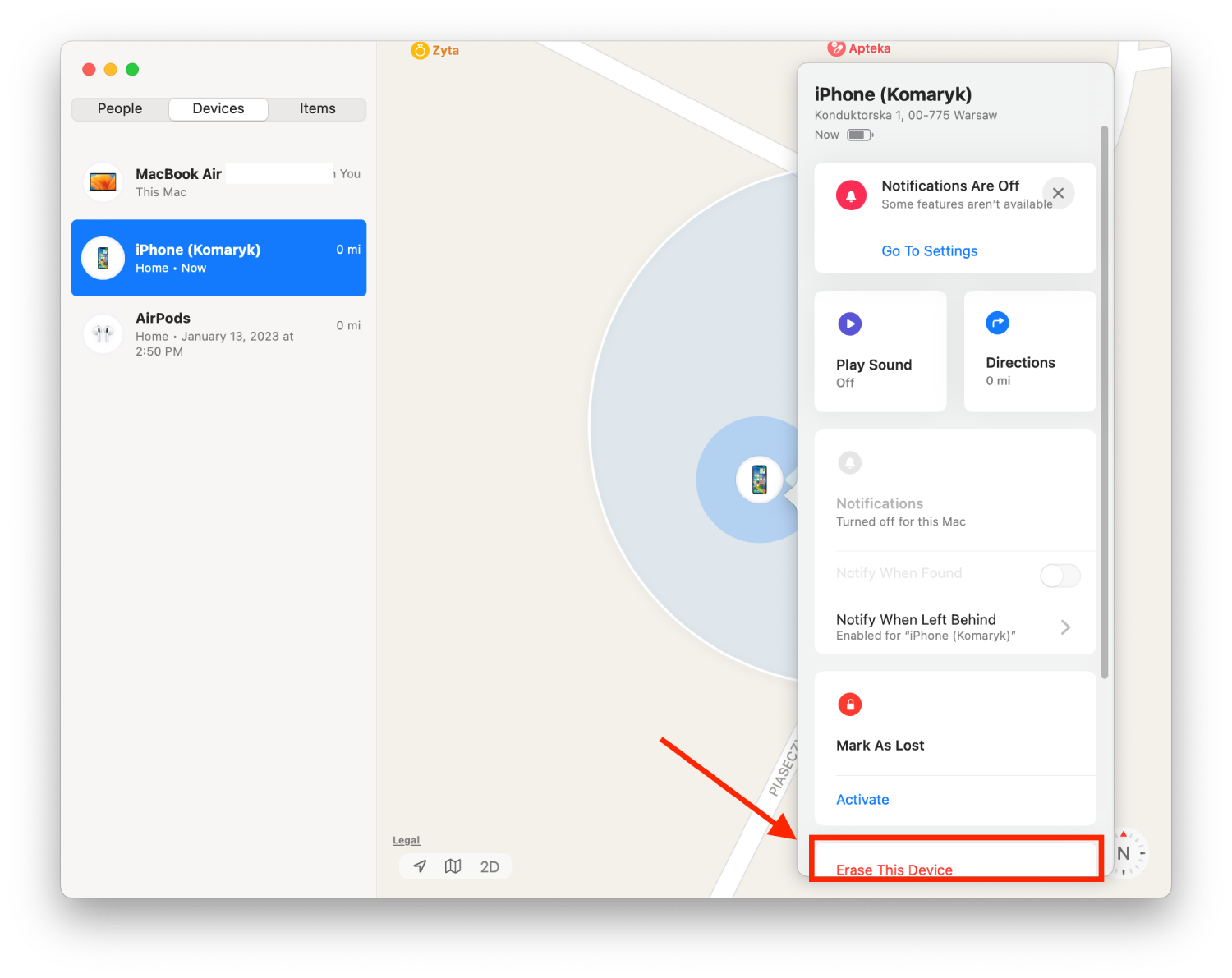Open Directions card label
The height and width of the screenshot is (978, 1232).
(1020, 363)
